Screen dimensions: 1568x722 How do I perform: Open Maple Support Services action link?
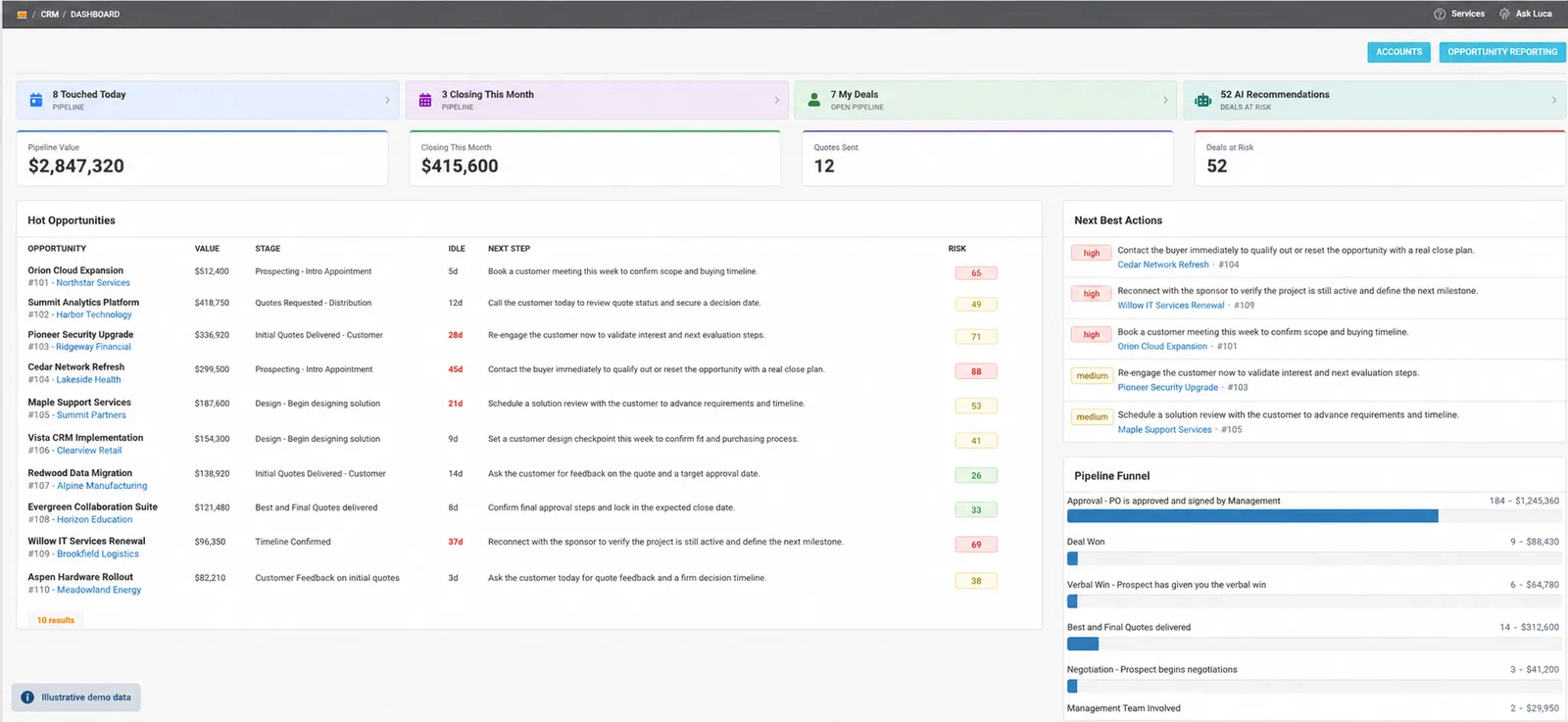[1165, 430]
